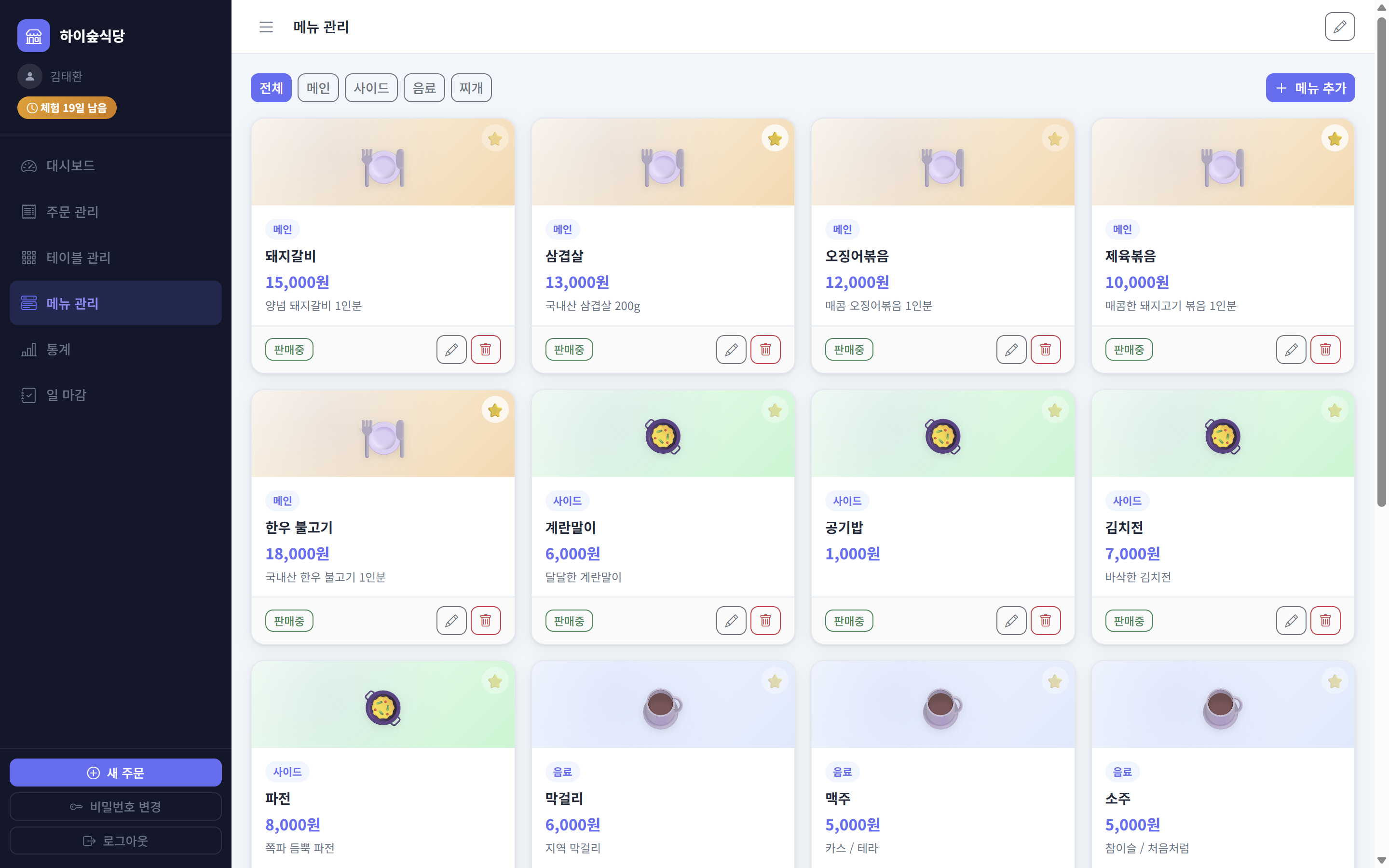Select the 음료 category filter
This screenshot has height=868, width=1389.
[x=424, y=88]
